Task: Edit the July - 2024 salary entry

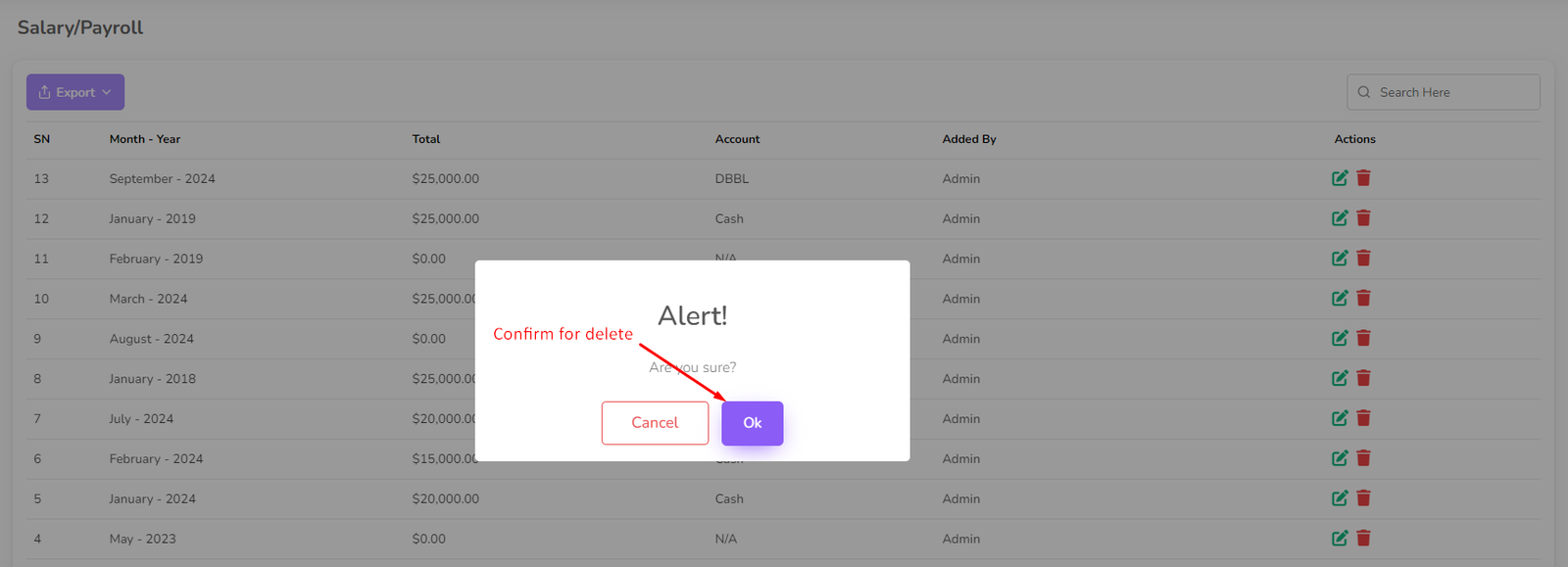Action: click(x=1340, y=418)
